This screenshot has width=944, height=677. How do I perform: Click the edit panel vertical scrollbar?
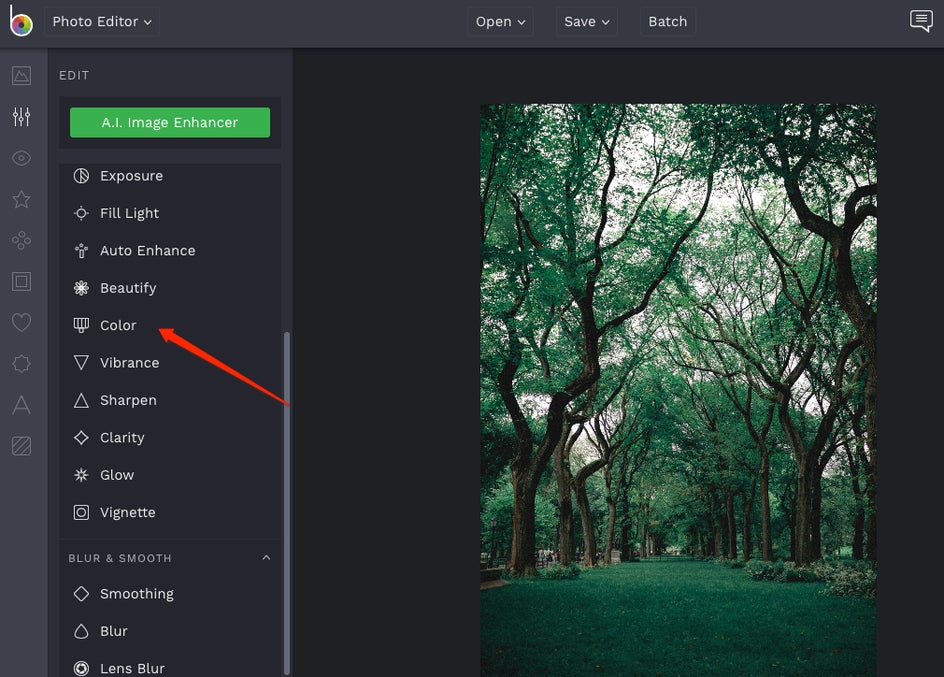pyautogui.click(x=287, y=502)
